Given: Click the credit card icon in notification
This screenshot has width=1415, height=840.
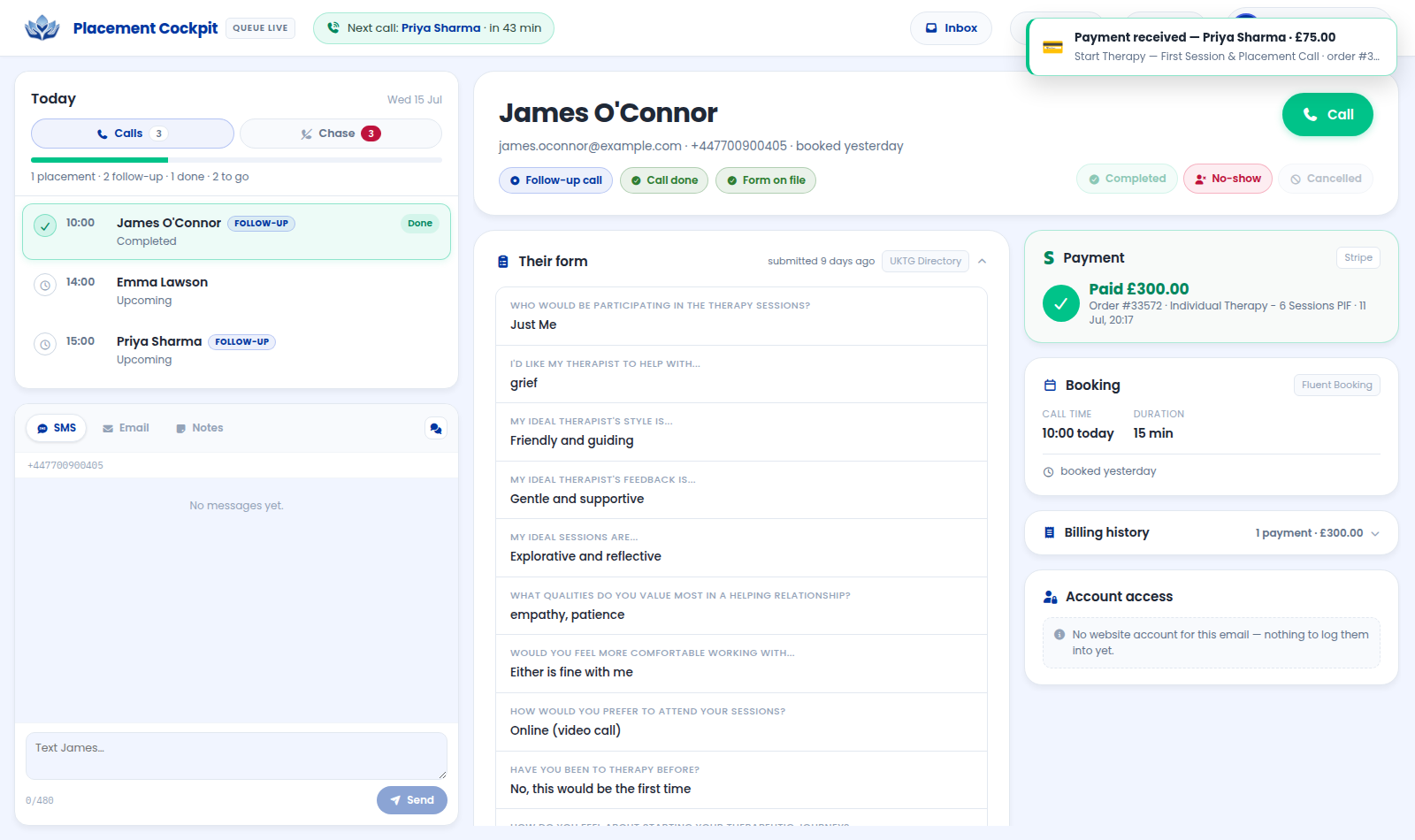Looking at the screenshot, I should coord(1052,47).
